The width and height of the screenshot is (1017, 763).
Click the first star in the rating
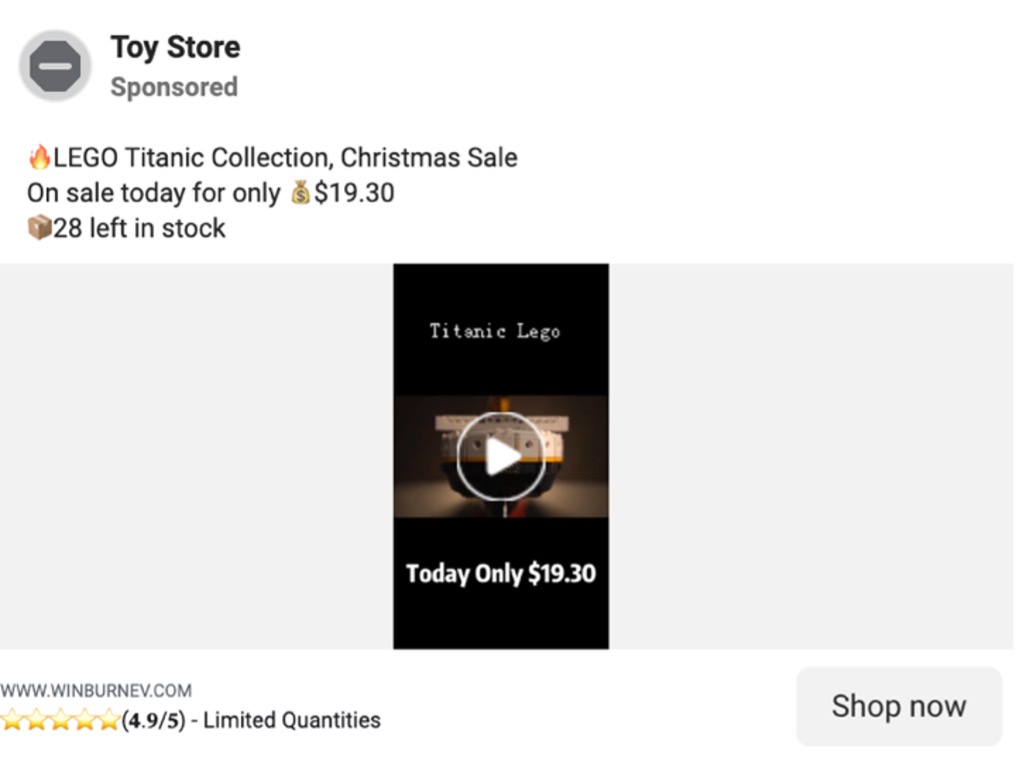click(x=12, y=720)
